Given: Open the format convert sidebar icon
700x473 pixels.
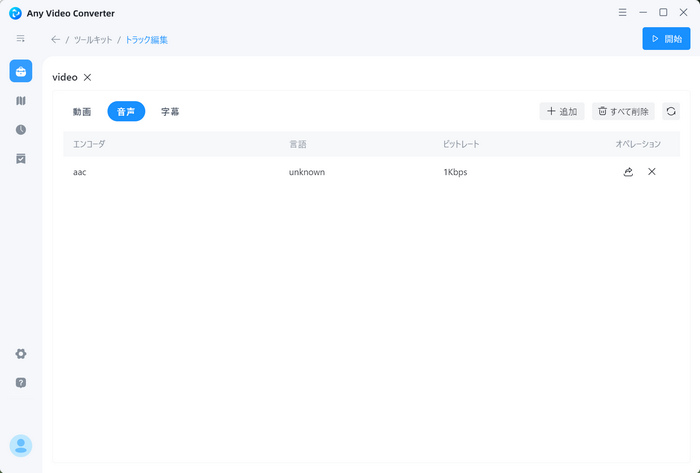Looking at the screenshot, I should coord(21,101).
